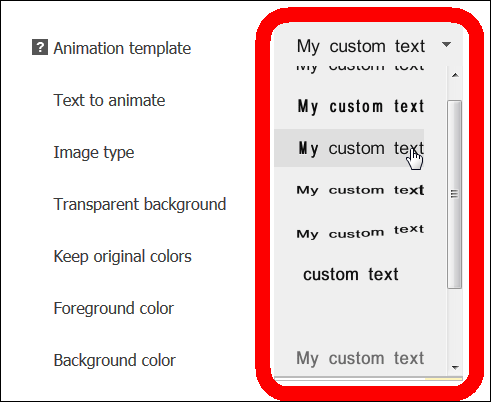Select the wide-stretched lettering template
This screenshot has width=491, height=402.
[360, 190]
